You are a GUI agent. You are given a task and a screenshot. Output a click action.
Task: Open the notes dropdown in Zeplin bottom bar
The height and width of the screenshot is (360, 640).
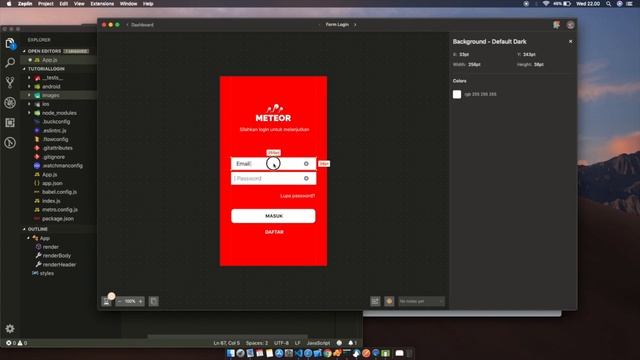tap(421, 301)
